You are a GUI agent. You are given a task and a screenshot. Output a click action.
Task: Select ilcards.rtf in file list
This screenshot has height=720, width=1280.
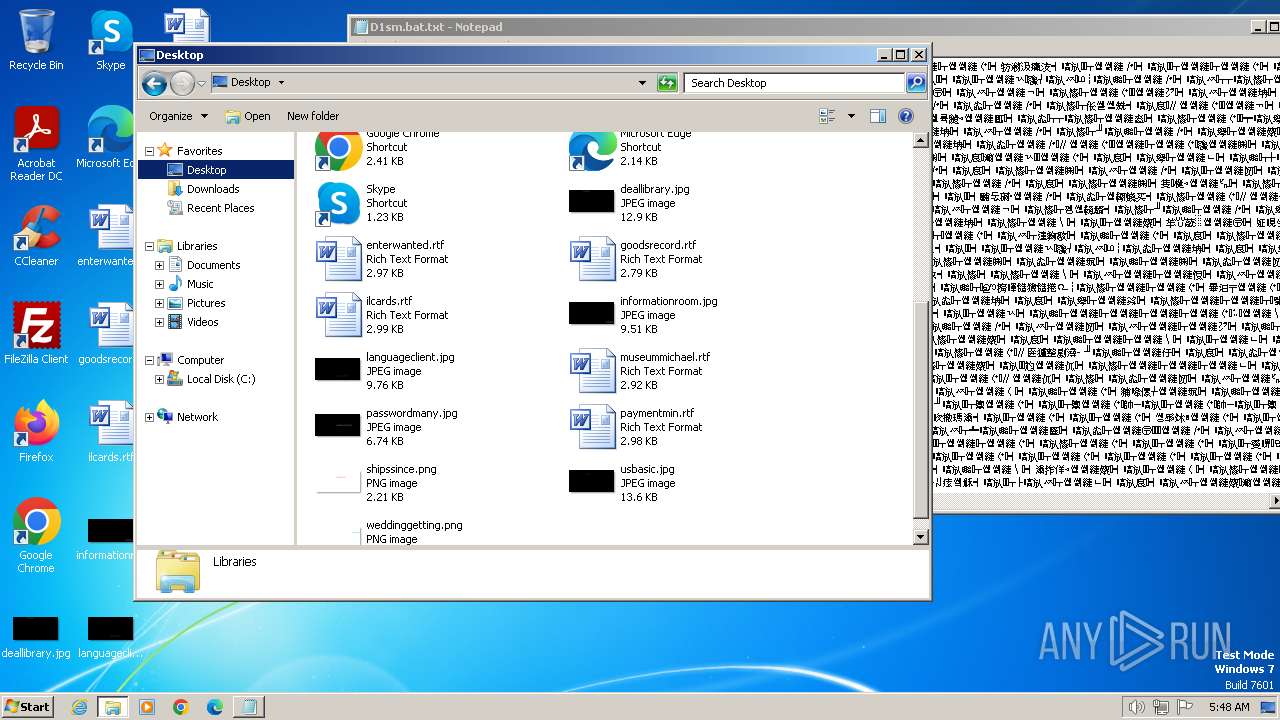coord(380,315)
